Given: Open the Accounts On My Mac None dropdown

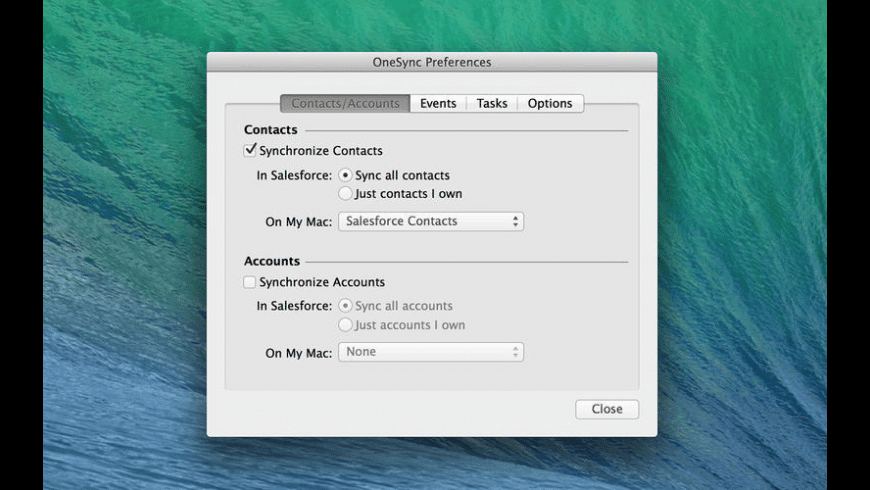Looking at the screenshot, I should coord(431,352).
